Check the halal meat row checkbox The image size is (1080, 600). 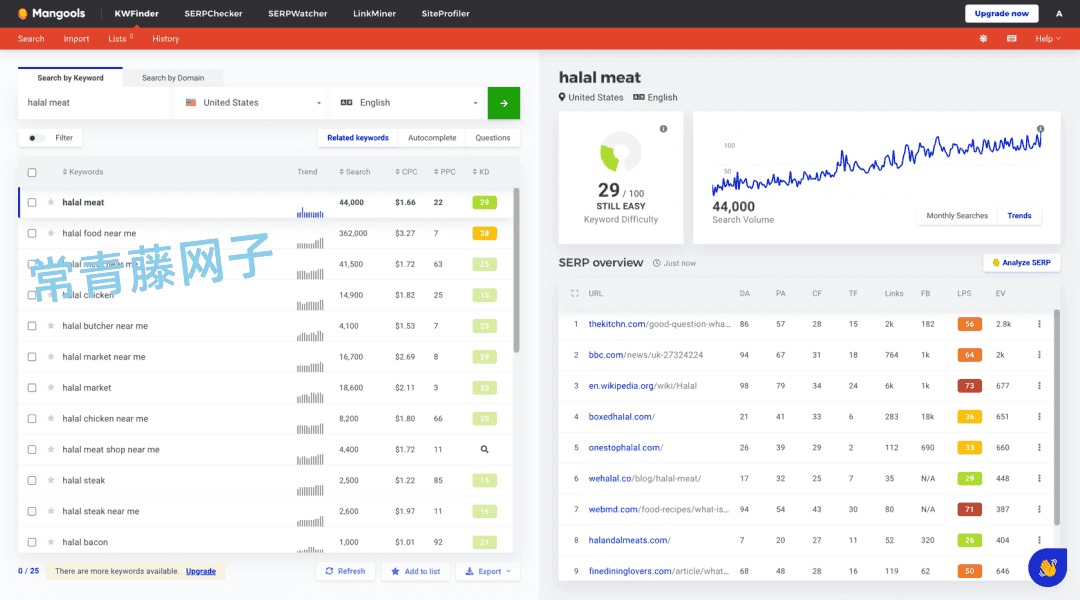click(x=32, y=203)
